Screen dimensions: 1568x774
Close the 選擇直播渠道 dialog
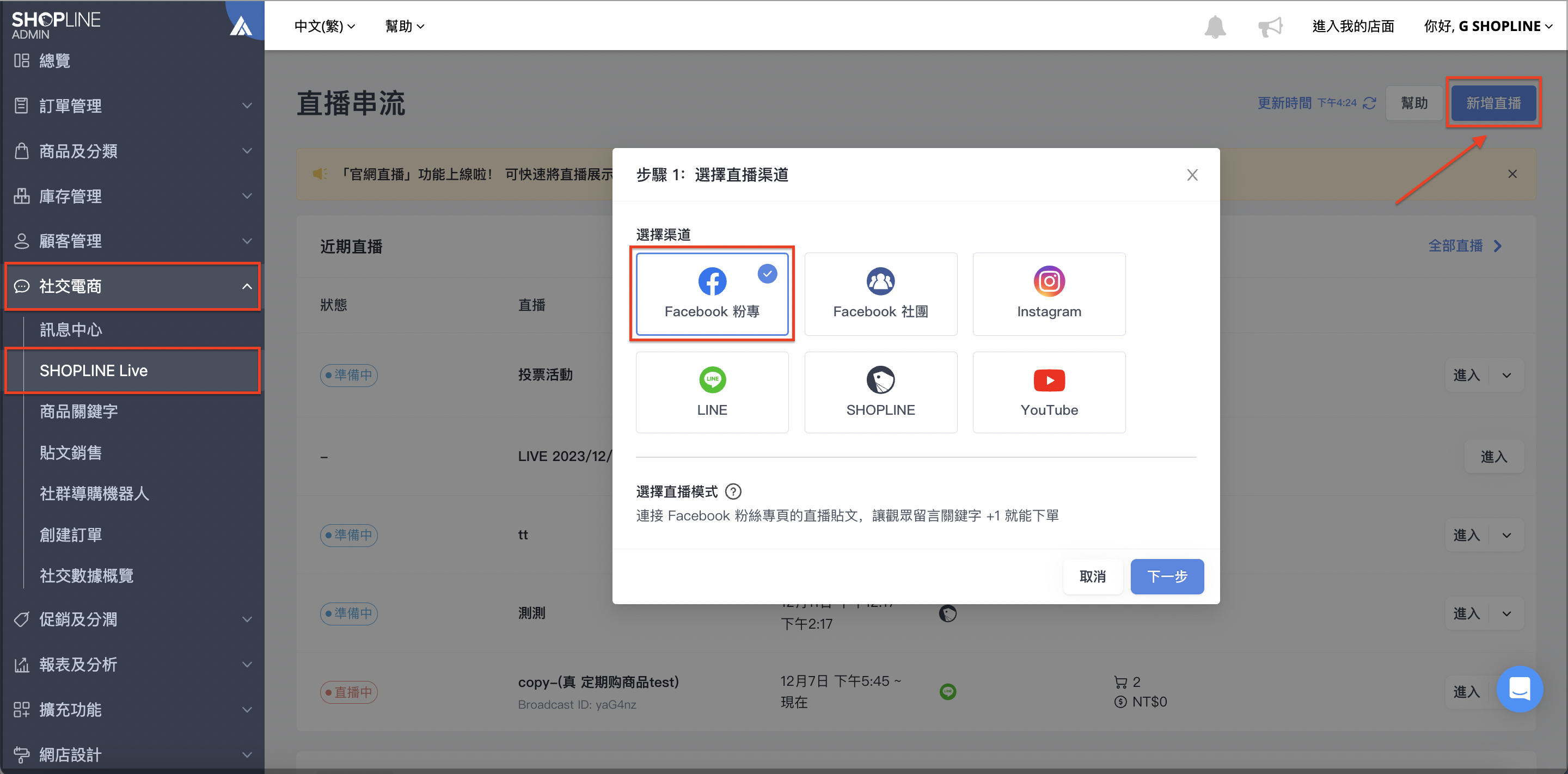[1192, 175]
